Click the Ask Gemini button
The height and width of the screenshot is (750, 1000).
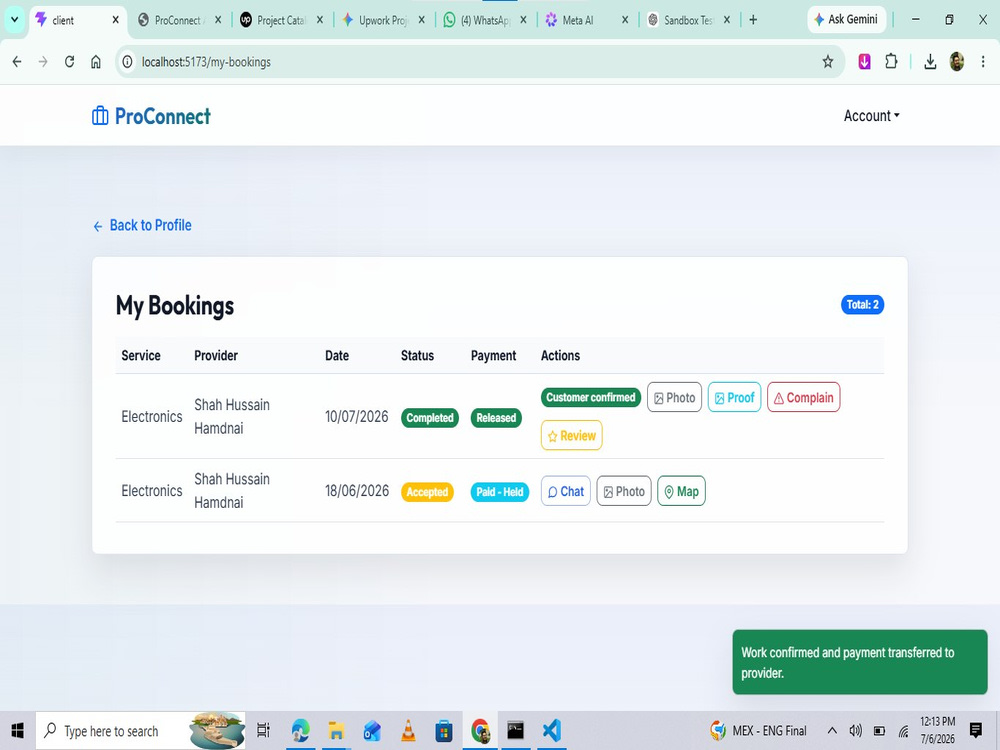(846, 20)
